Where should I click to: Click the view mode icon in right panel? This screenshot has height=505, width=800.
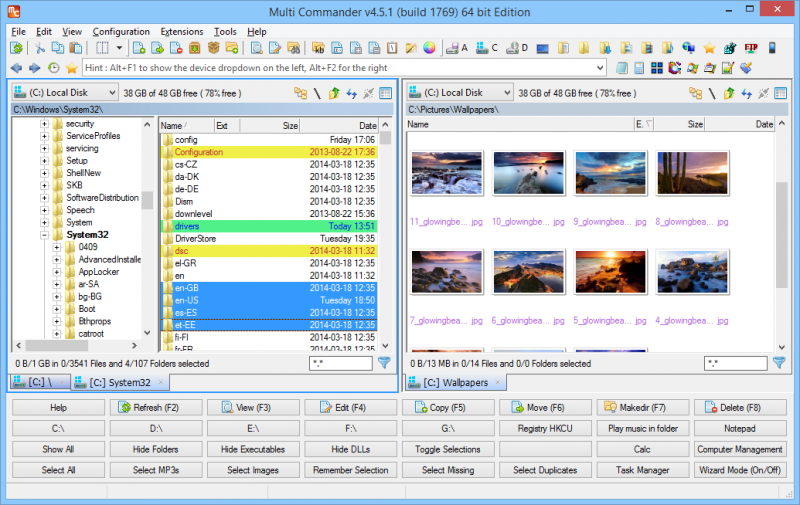tap(781, 93)
